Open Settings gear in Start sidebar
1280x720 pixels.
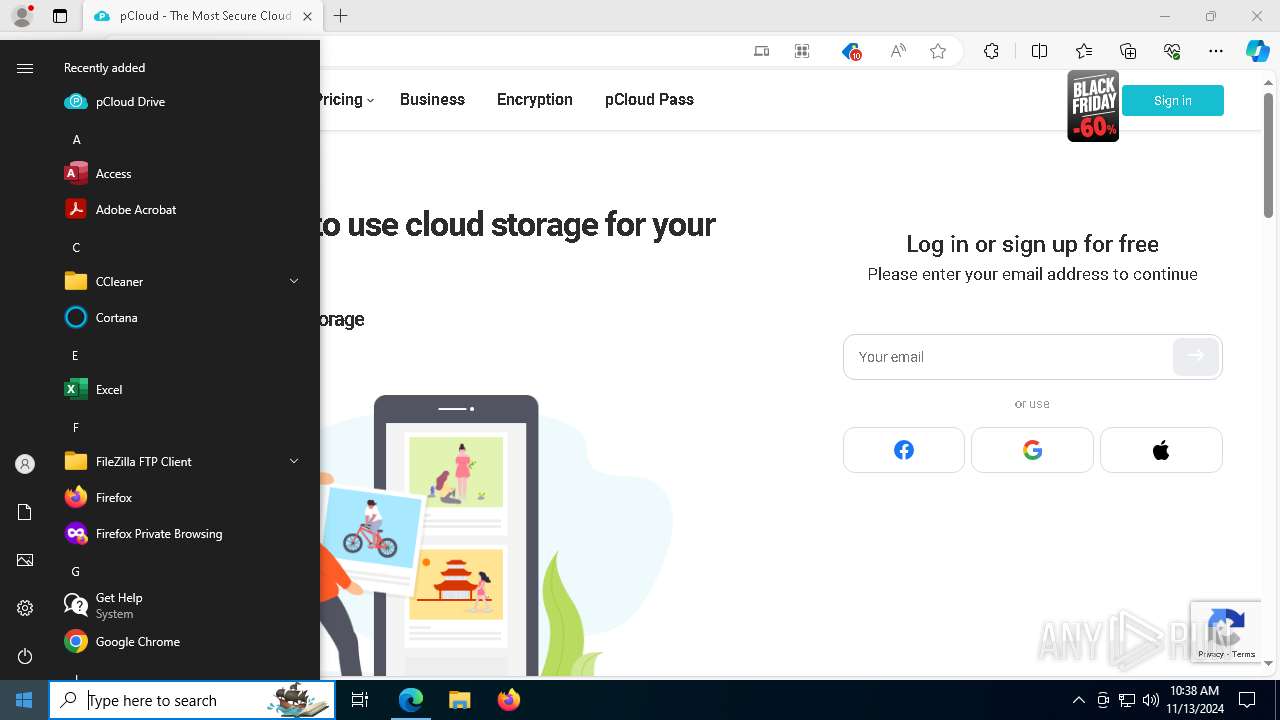tap(25, 608)
